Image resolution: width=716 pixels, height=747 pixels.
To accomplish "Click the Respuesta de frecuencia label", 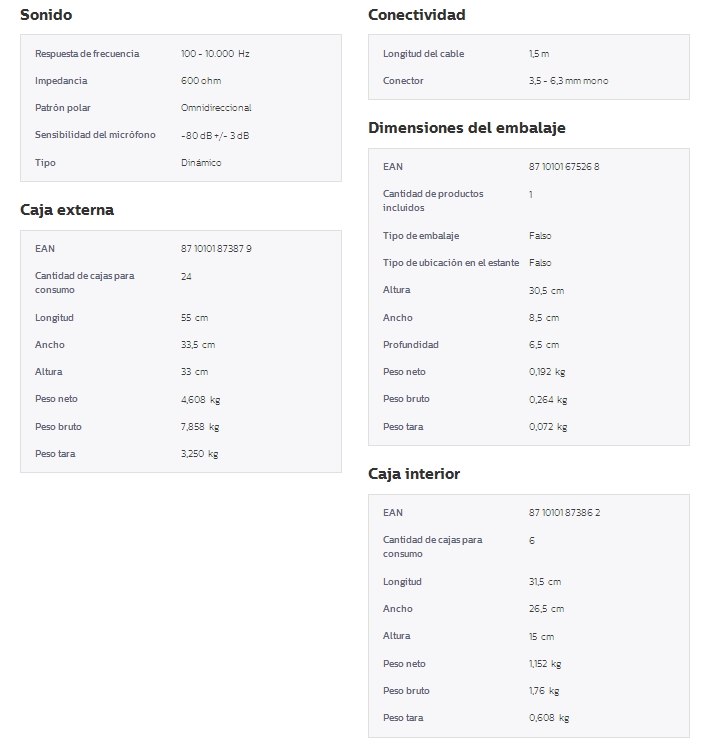I will point(87,54).
